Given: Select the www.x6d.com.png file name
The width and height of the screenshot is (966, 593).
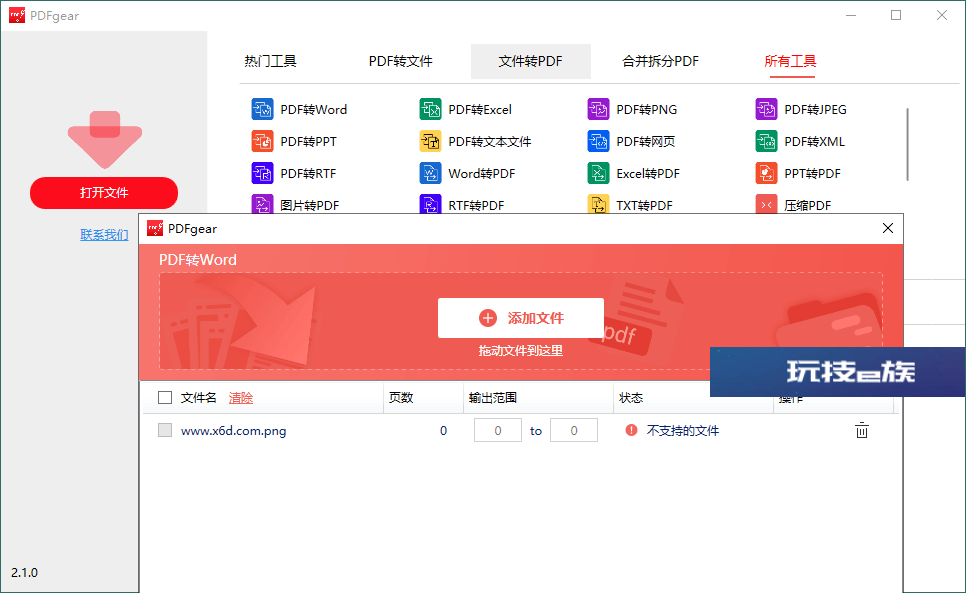Looking at the screenshot, I should pos(233,430).
